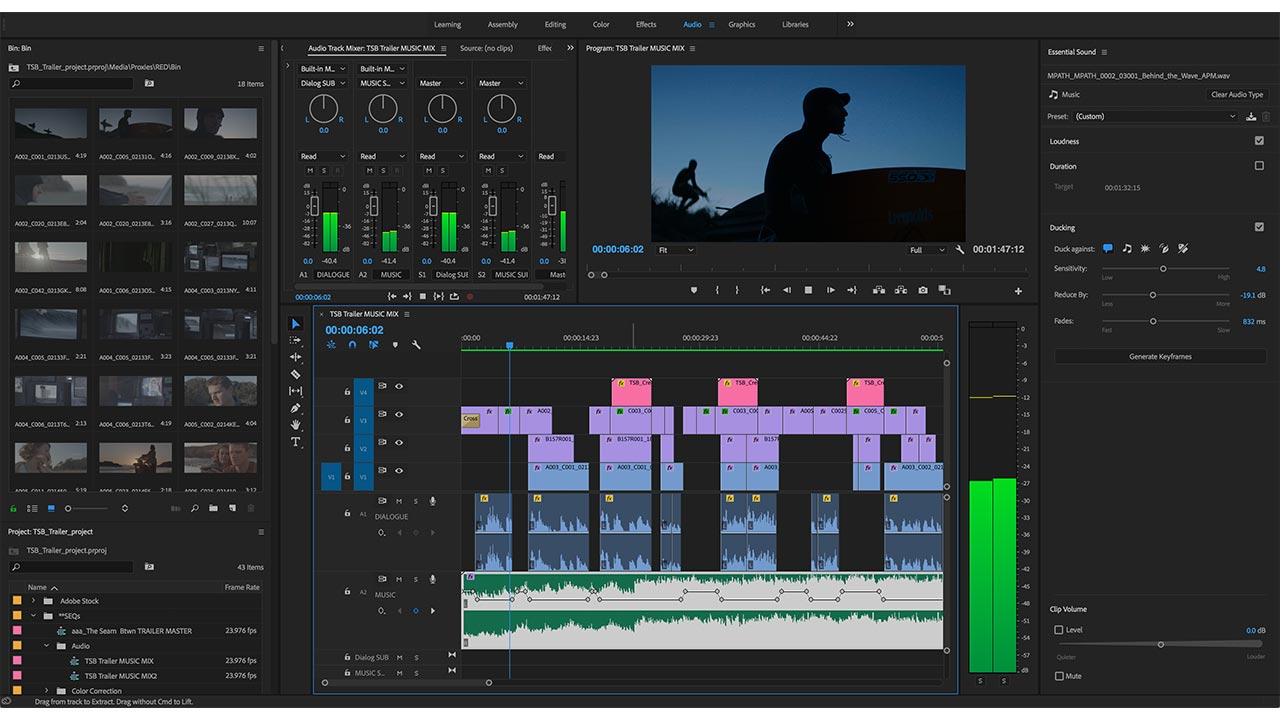Enable the Duration checkbox
The width and height of the screenshot is (1280, 720).
(1259, 166)
